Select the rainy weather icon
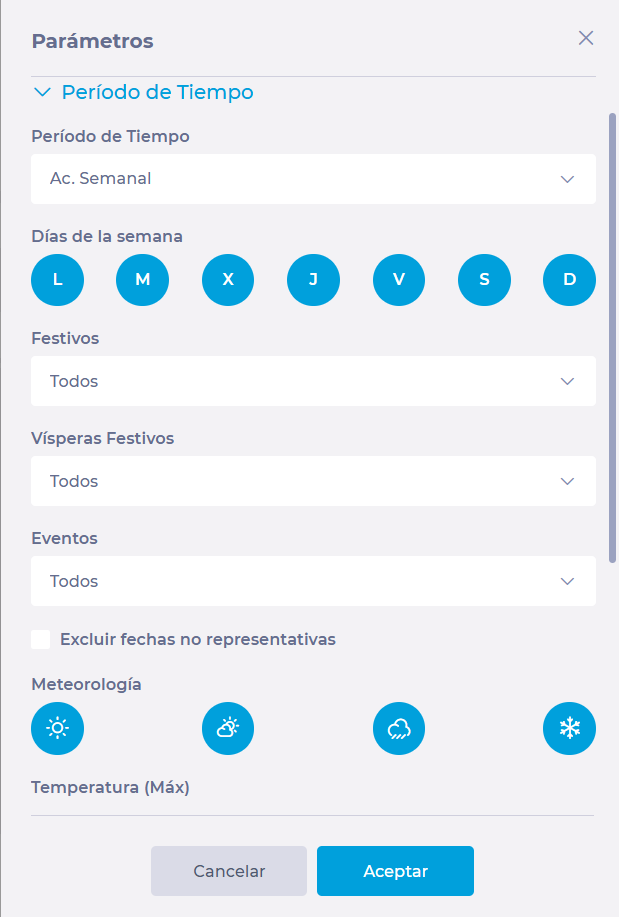The height and width of the screenshot is (917, 619). click(399, 729)
